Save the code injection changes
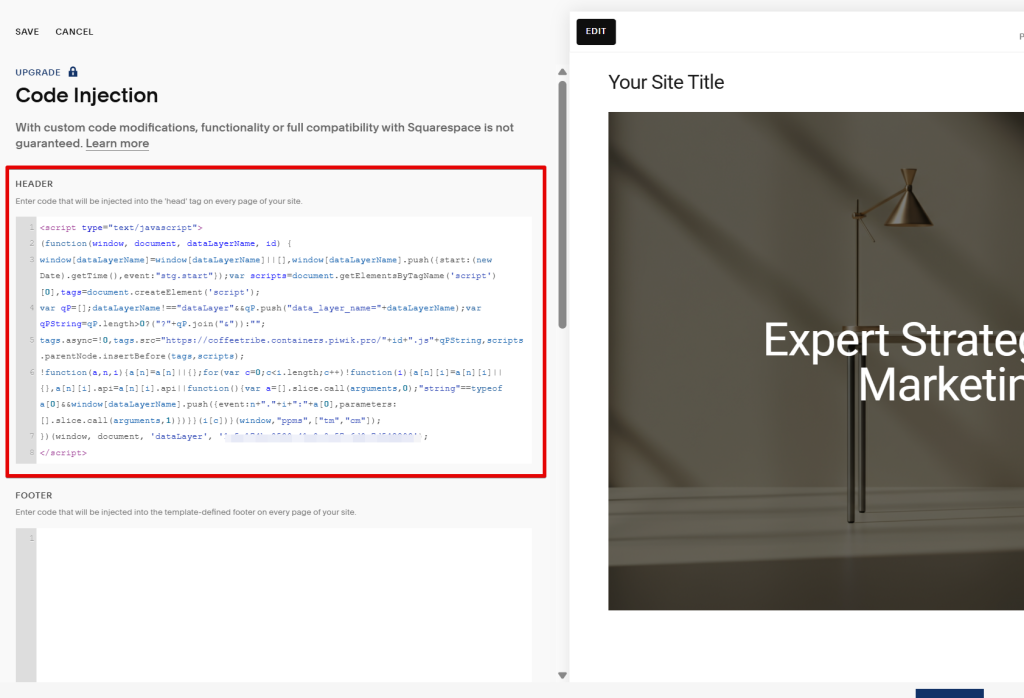Screen dimensions: 1024x698 click(x=27, y=31)
